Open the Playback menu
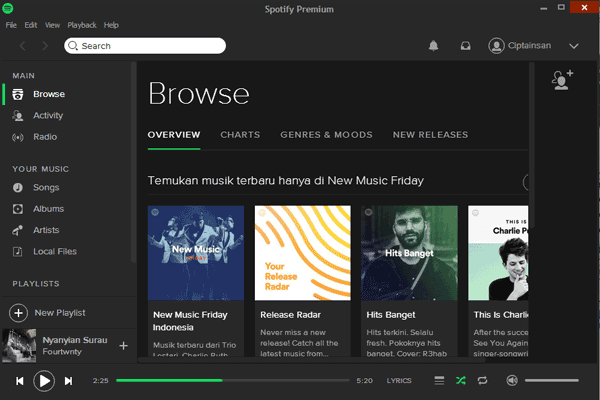600x400 pixels. [82, 25]
